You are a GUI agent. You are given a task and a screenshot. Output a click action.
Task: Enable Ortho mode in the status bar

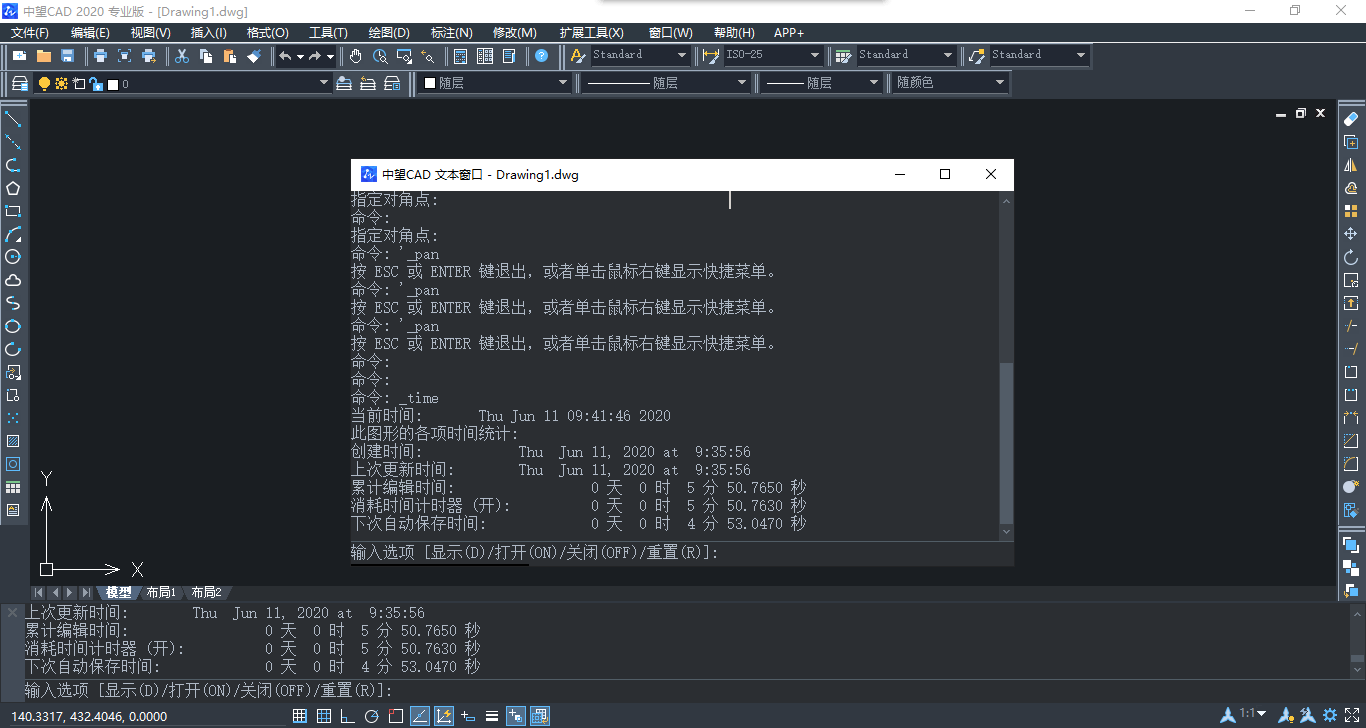(x=345, y=716)
